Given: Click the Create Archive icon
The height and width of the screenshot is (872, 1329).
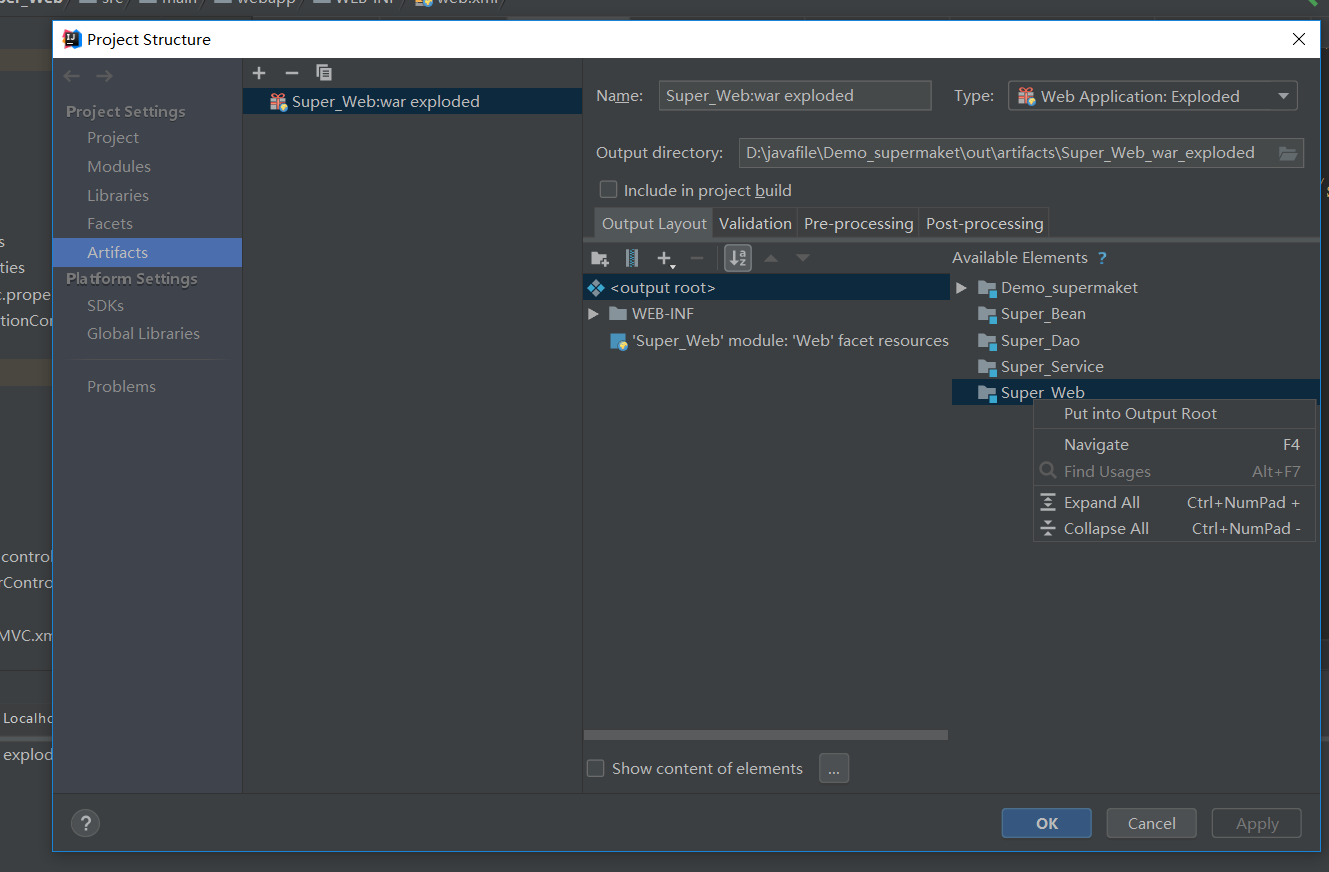Looking at the screenshot, I should click(631, 258).
